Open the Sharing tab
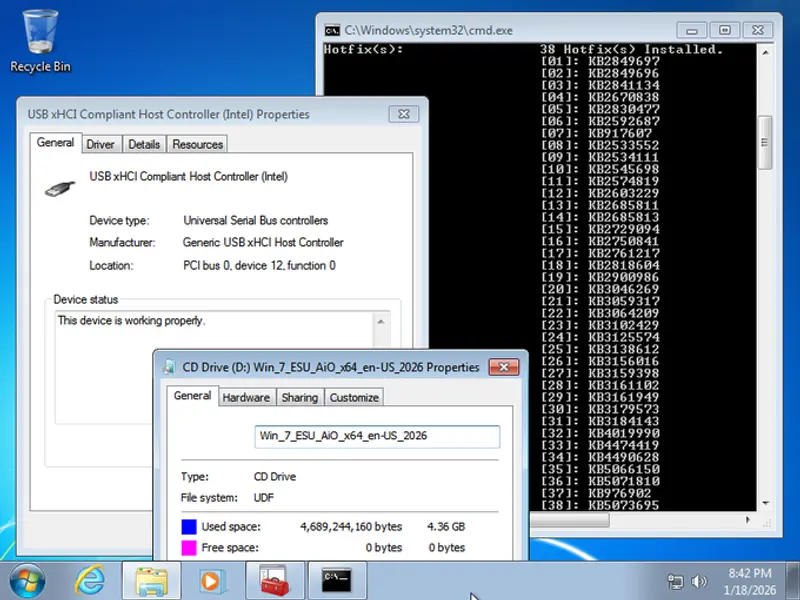Viewport: 800px width, 600px height. 300,397
